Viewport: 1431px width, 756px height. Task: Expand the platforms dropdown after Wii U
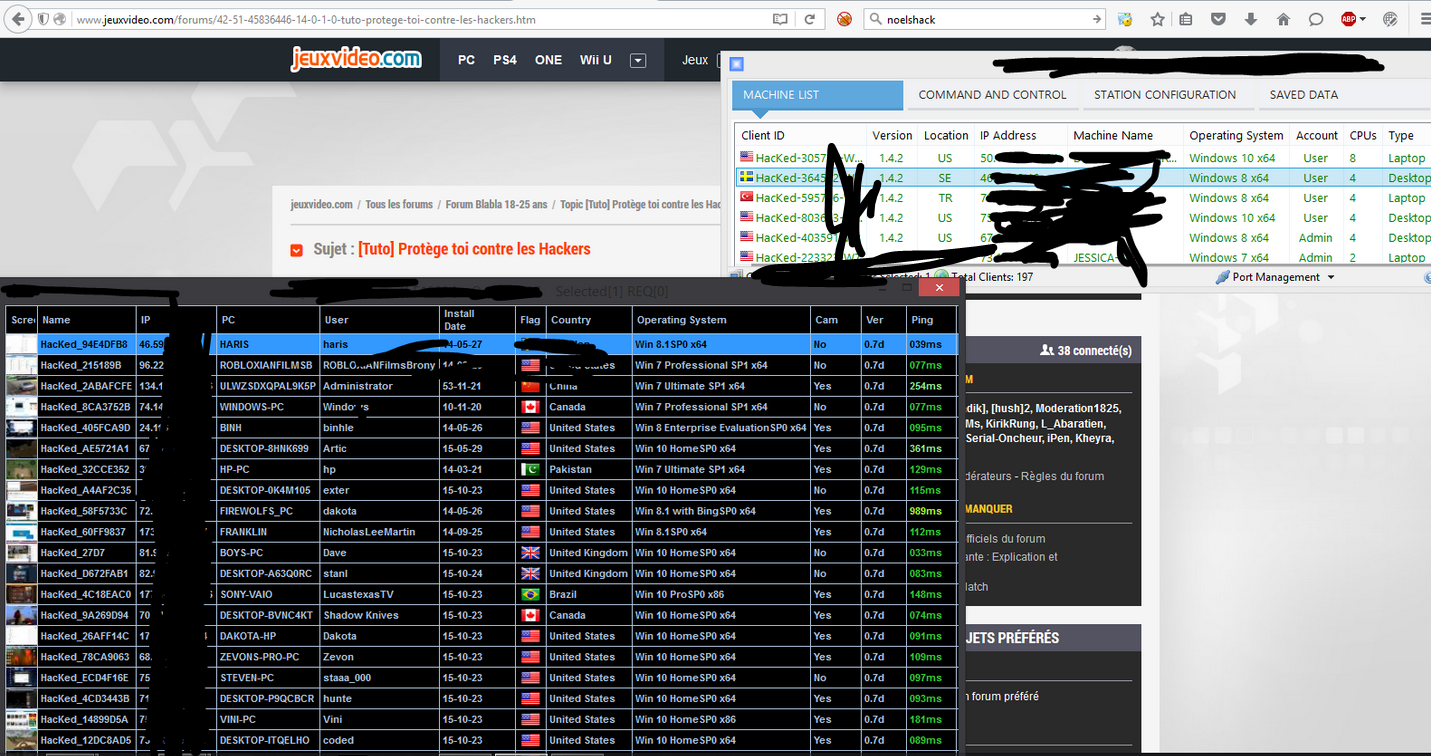638,60
